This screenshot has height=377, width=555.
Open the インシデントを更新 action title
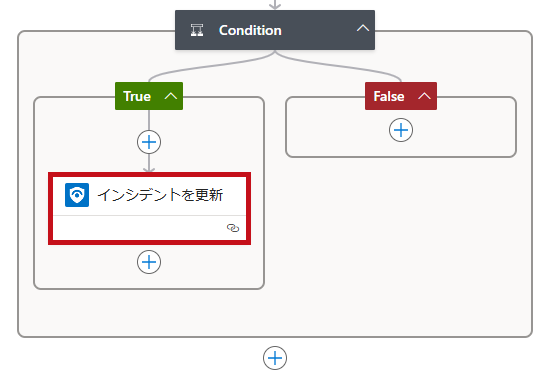click(160, 195)
